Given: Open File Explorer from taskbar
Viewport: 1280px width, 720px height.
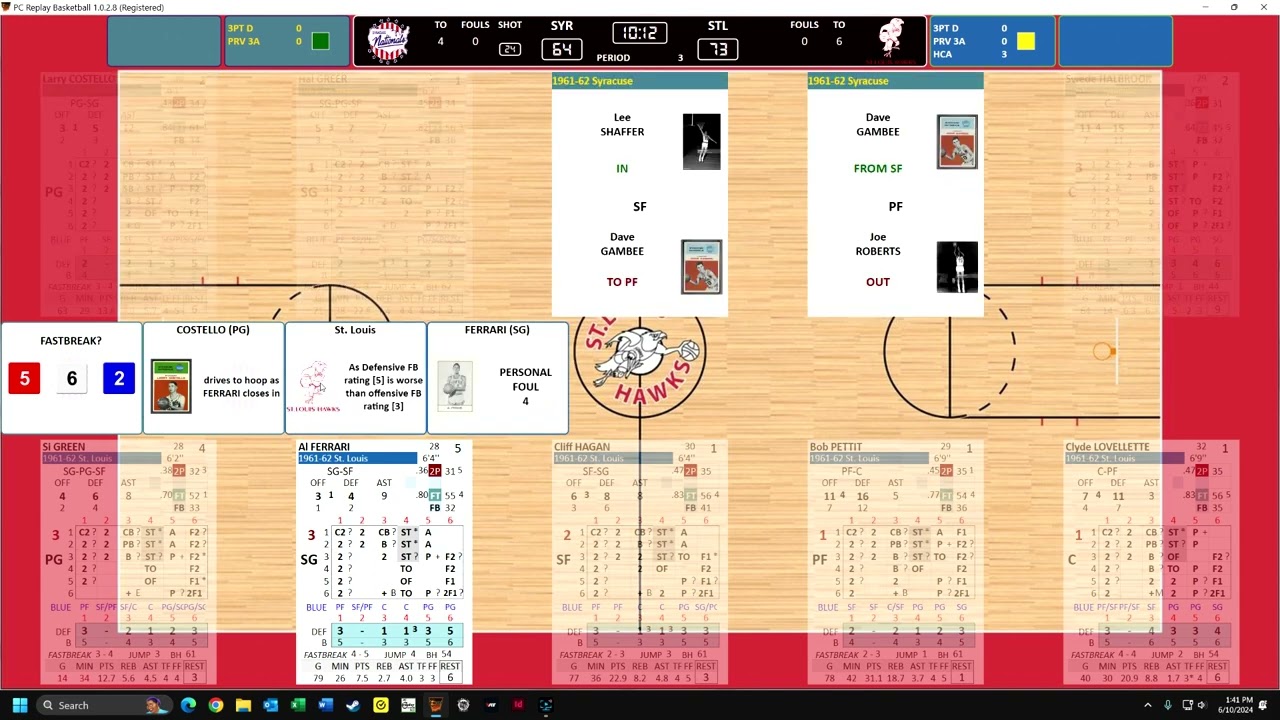Looking at the screenshot, I should point(243,705).
